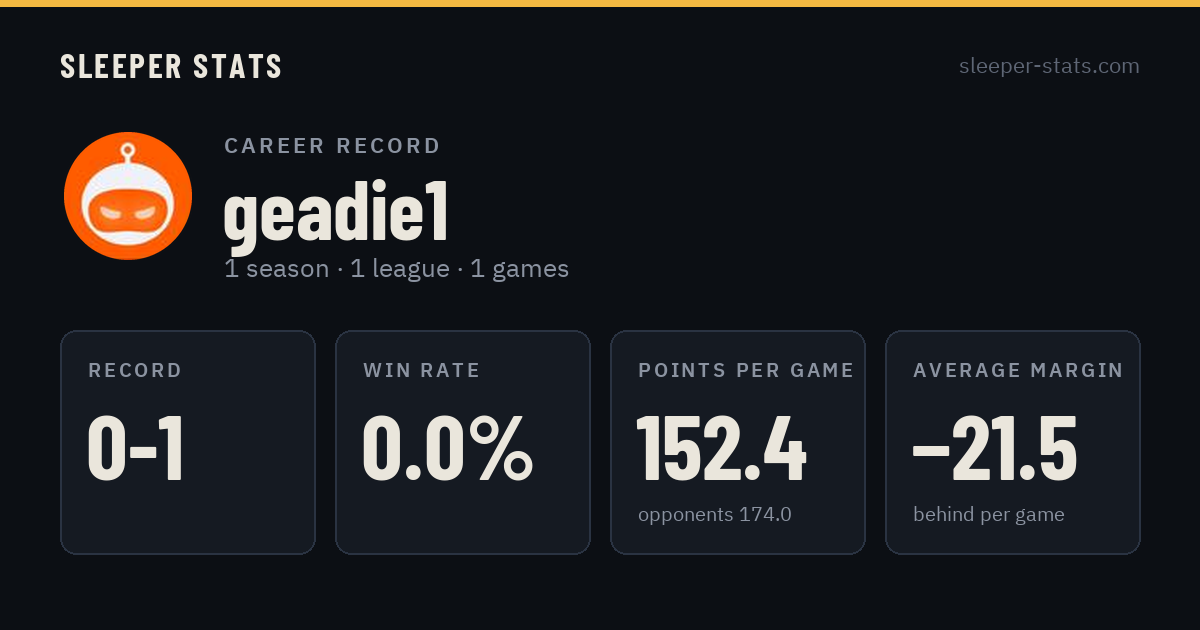Open the sleeper-stats.com link

tap(1049, 66)
